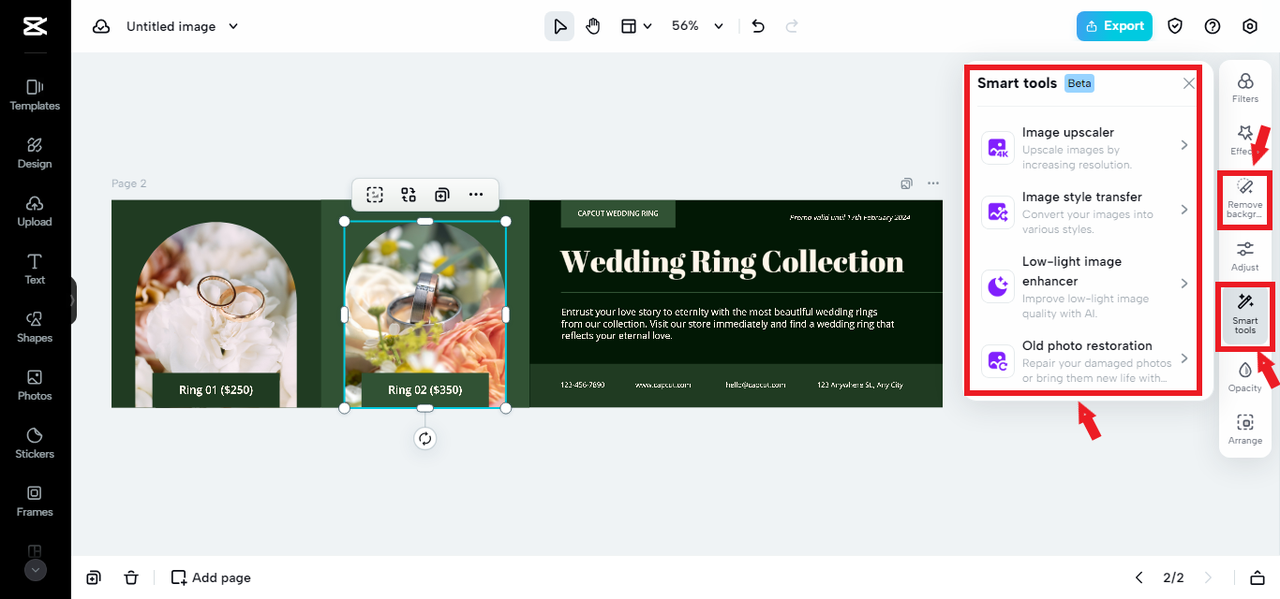This screenshot has height=599, width=1280.
Task: Select the Wedding Ring Collection heading
Action: (x=732, y=262)
